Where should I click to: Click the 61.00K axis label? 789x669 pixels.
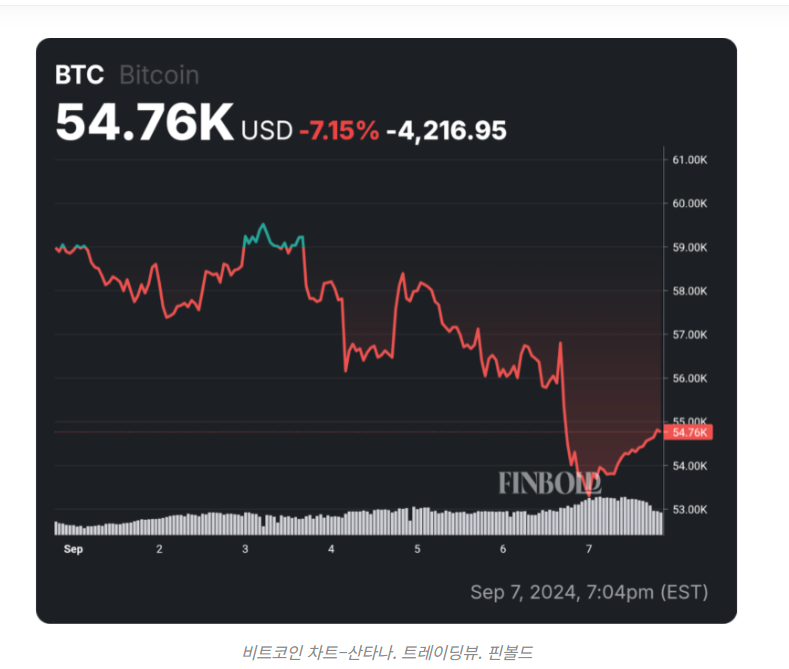tap(689, 160)
